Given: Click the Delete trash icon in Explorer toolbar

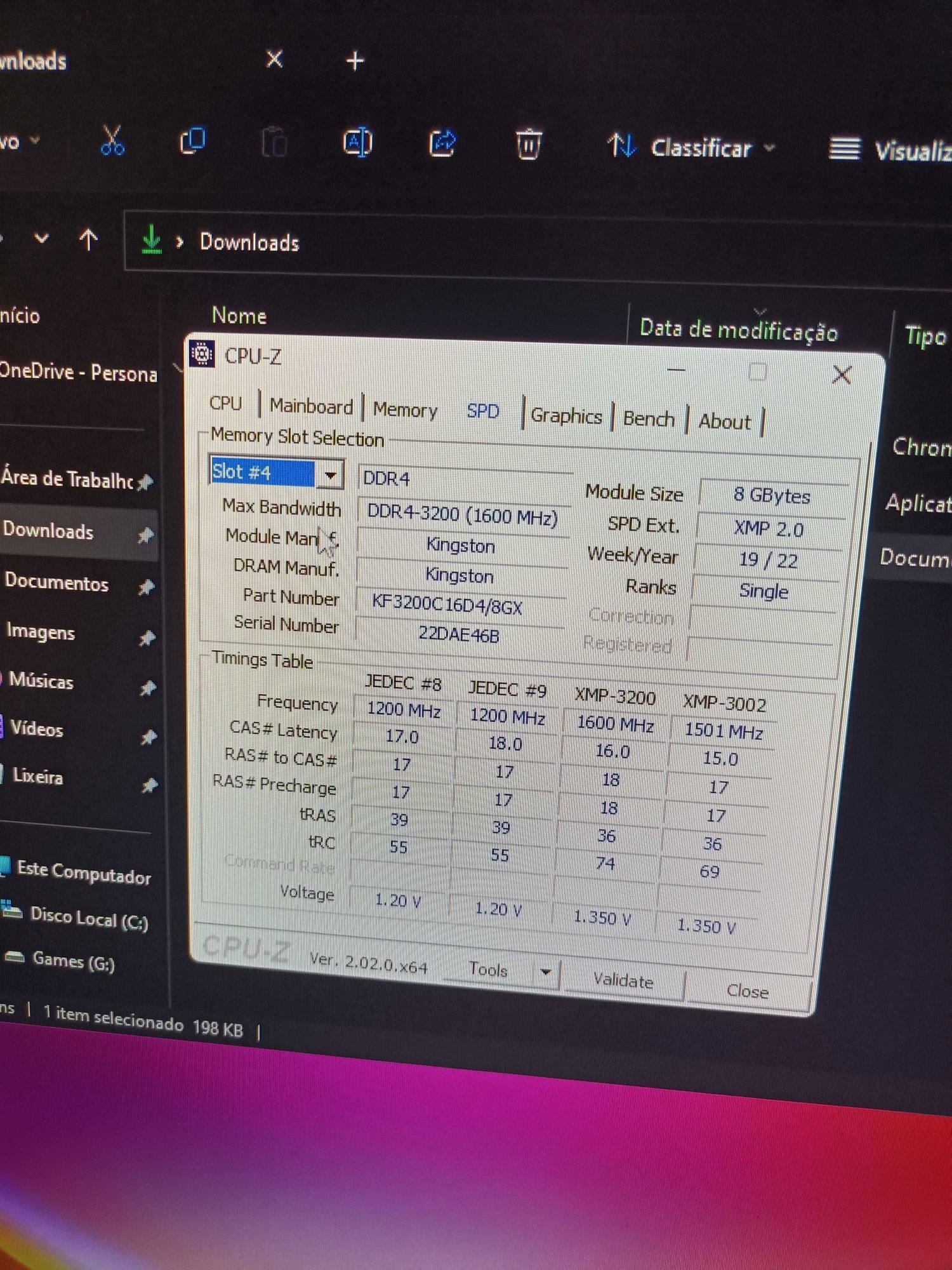Looking at the screenshot, I should (x=528, y=144).
